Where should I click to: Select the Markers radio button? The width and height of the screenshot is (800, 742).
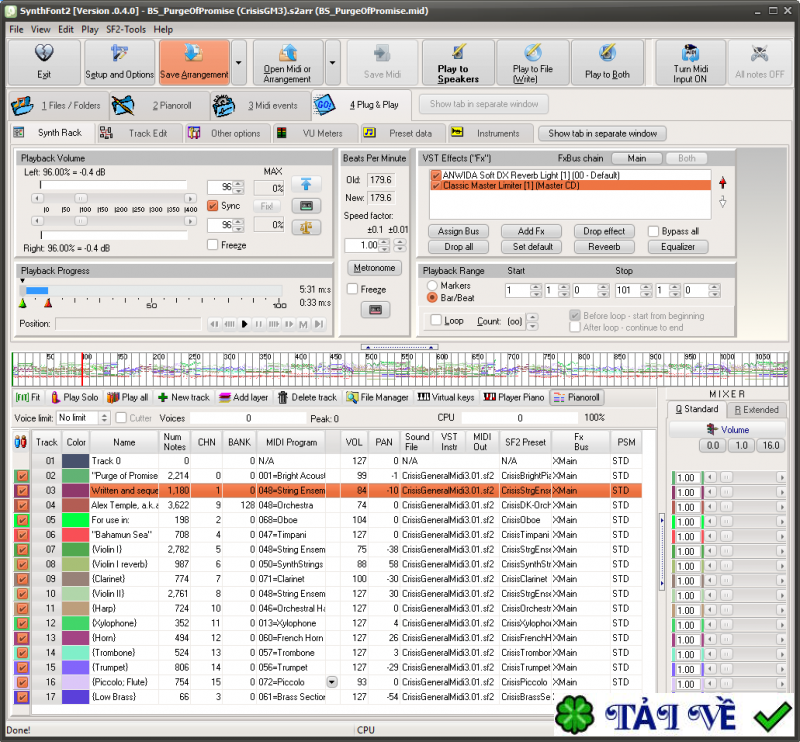[432, 286]
